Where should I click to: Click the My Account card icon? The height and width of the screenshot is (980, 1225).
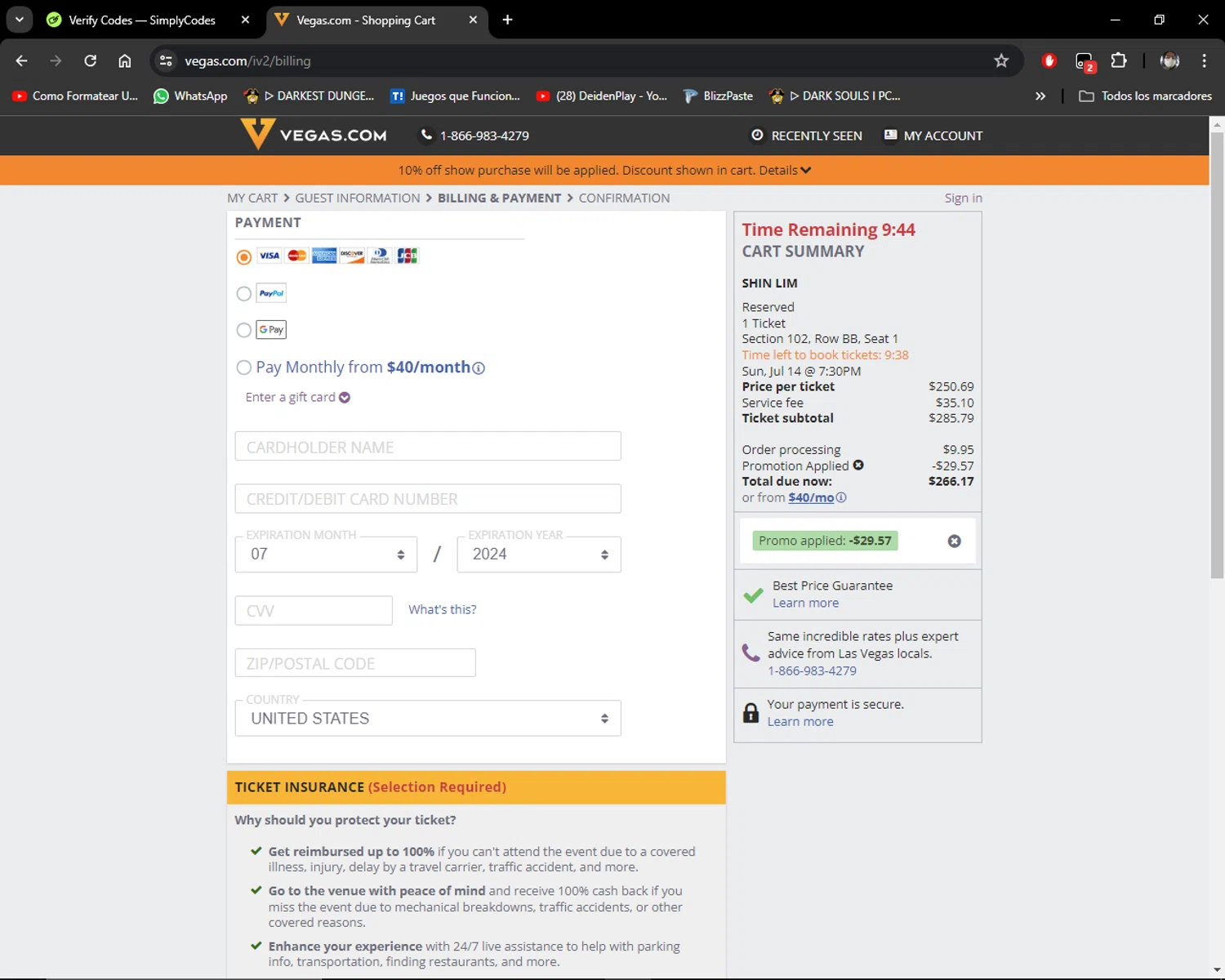point(890,135)
